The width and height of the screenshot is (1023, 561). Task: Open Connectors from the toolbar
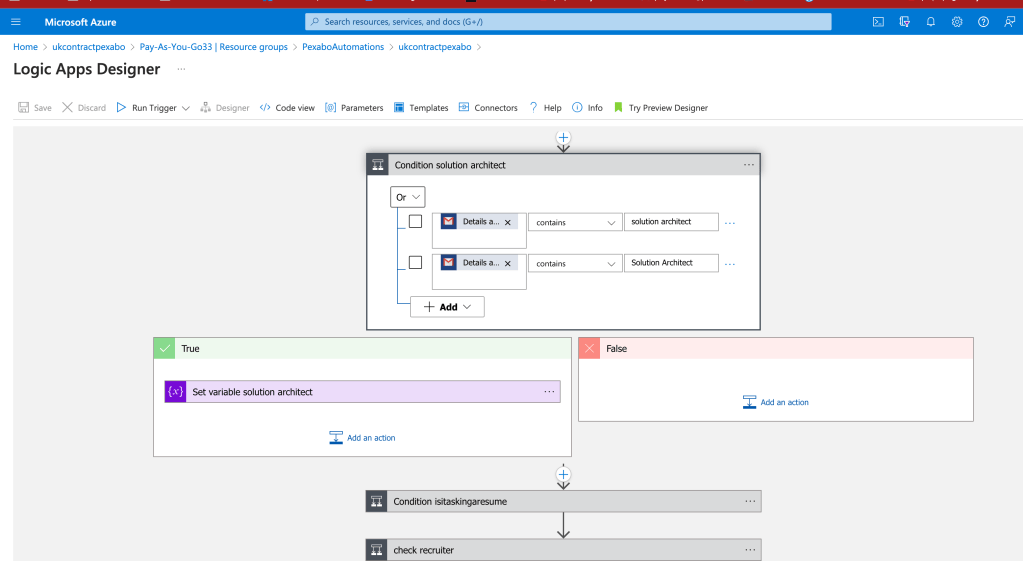pyautogui.click(x=488, y=108)
